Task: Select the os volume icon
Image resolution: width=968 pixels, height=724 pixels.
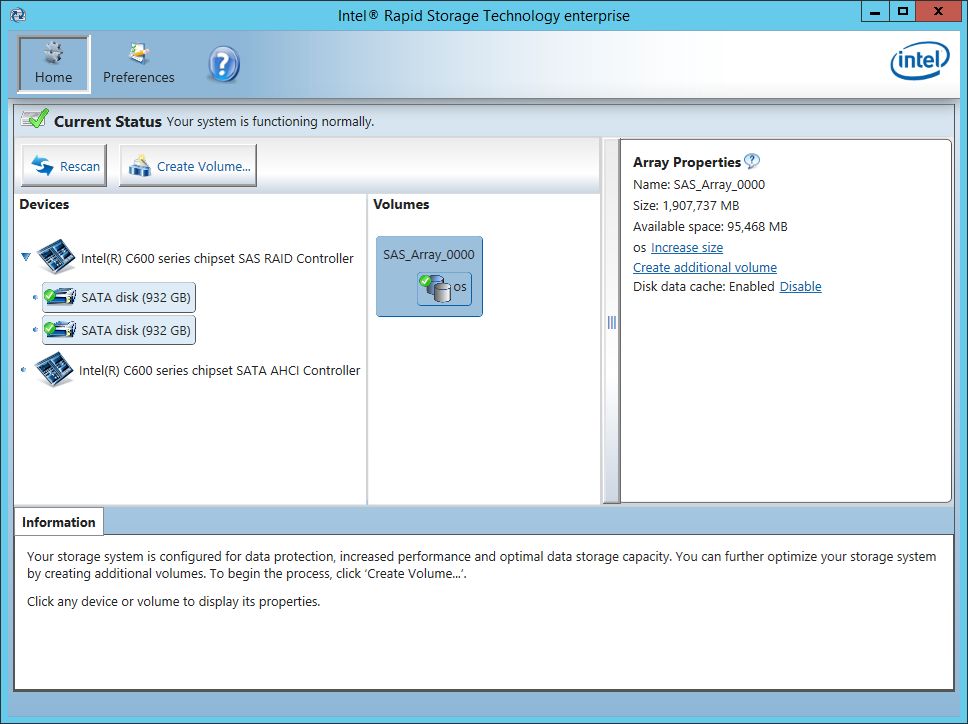Action: coord(444,289)
